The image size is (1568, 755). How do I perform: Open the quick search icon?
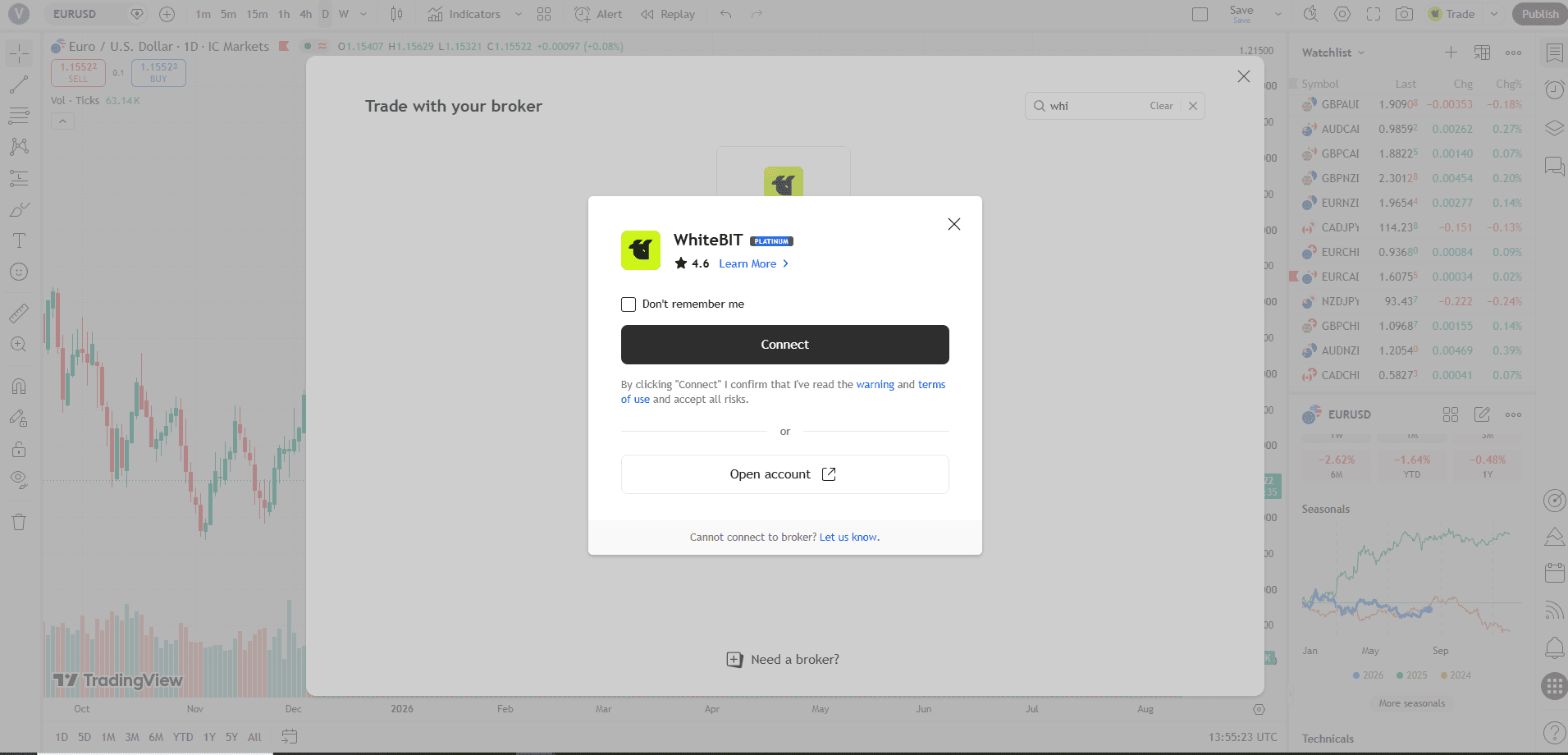(x=1310, y=14)
